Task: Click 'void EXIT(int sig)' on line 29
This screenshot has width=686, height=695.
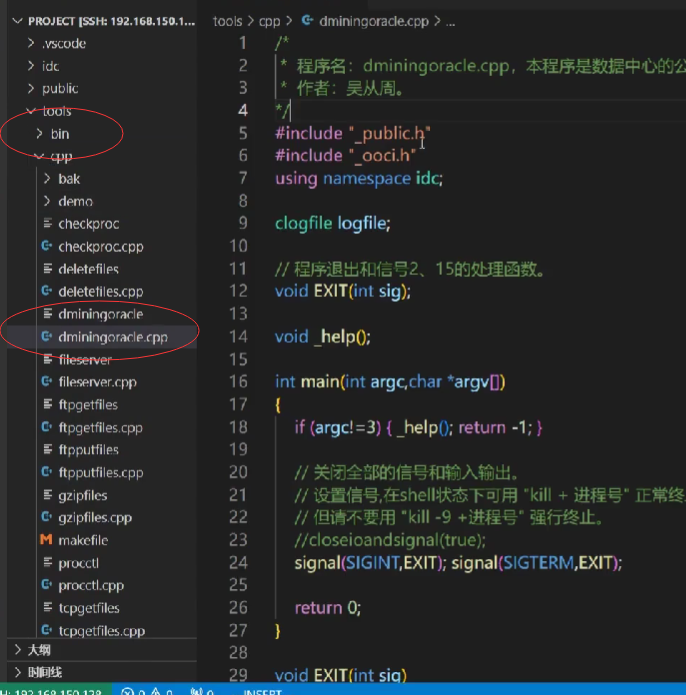Action: click(341, 675)
